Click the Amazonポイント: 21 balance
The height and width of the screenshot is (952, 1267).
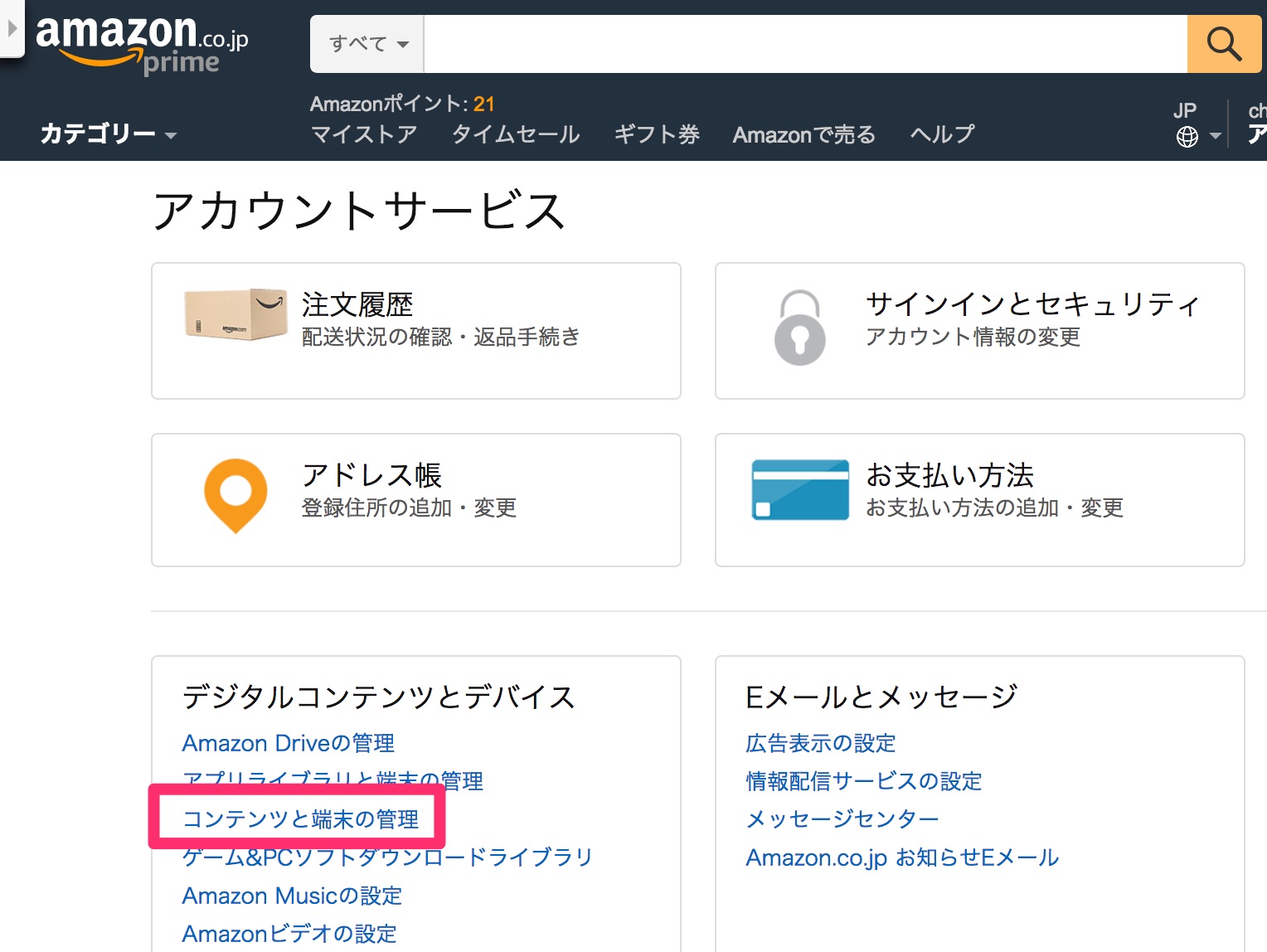coord(402,104)
